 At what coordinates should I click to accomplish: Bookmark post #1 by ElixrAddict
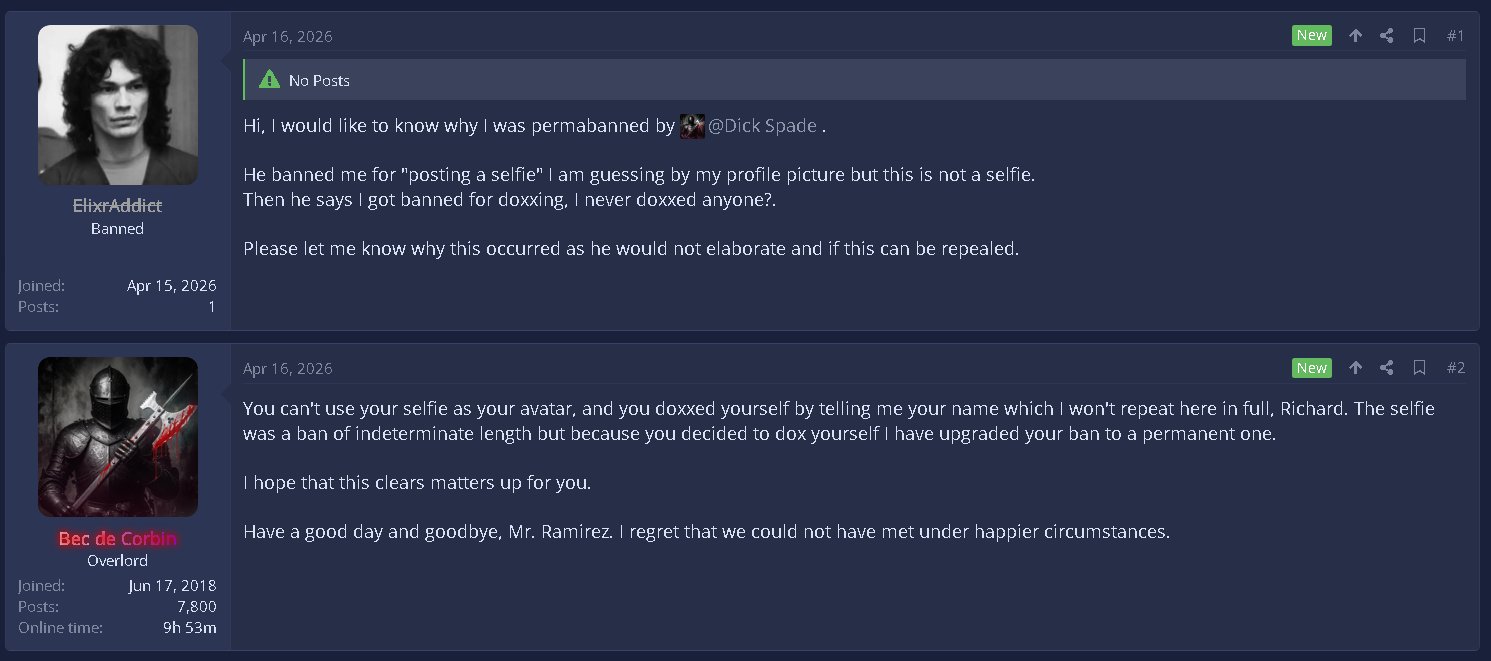(1419, 36)
